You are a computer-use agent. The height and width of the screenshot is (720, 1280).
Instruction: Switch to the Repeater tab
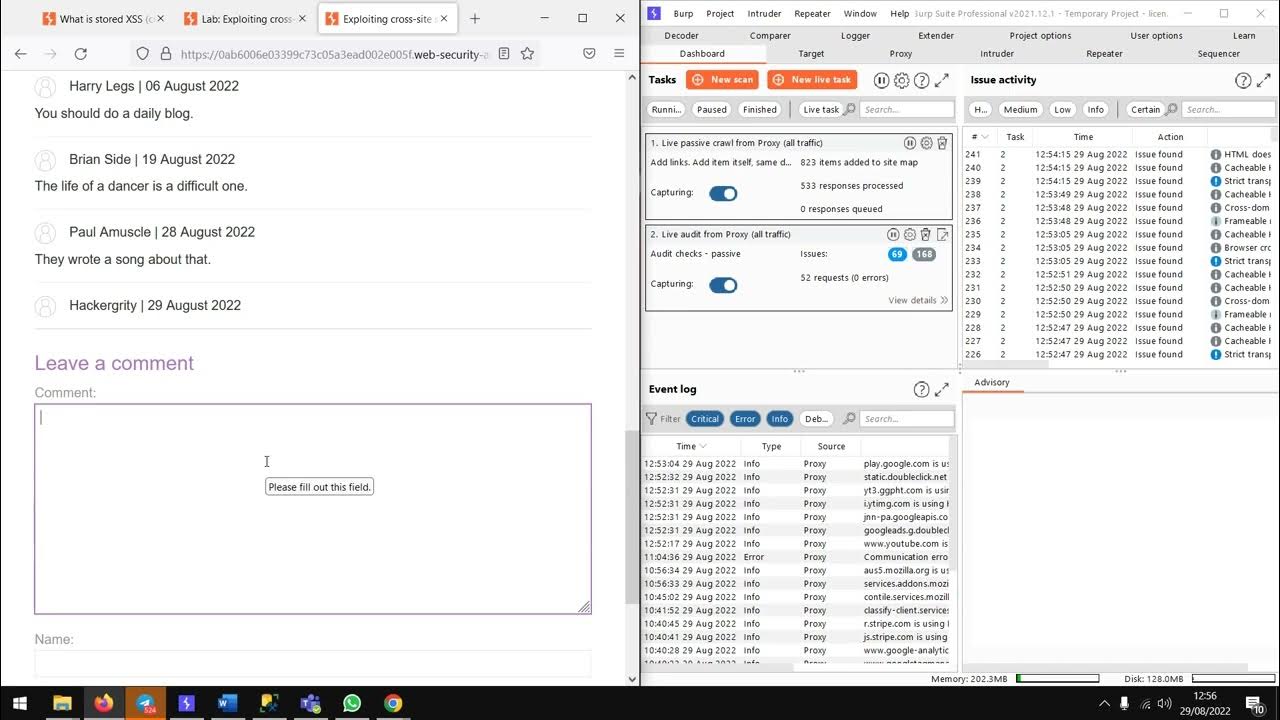click(1104, 54)
